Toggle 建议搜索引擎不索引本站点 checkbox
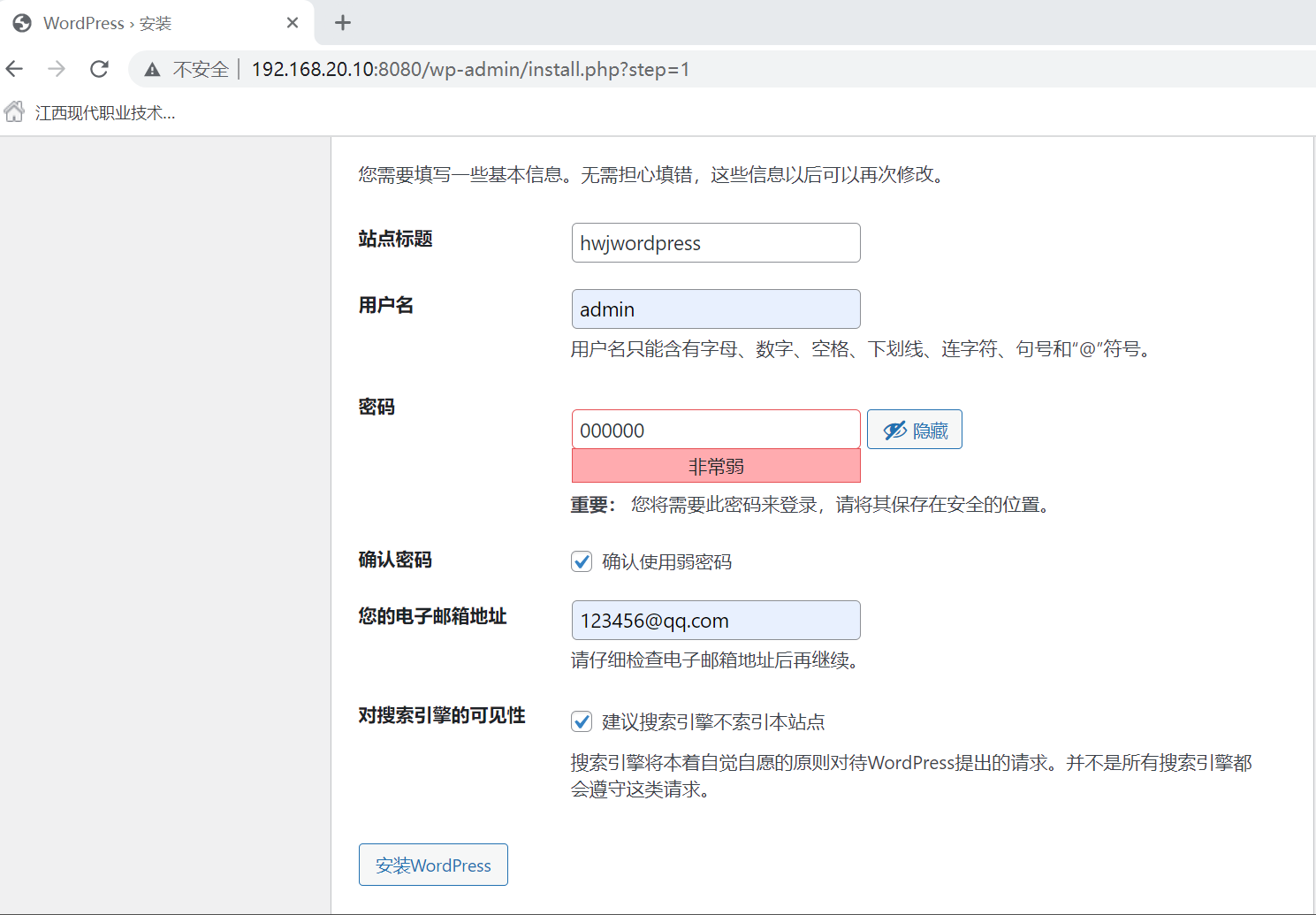Image resolution: width=1316 pixels, height=915 pixels. pyautogui.click(x=582, y=721)
